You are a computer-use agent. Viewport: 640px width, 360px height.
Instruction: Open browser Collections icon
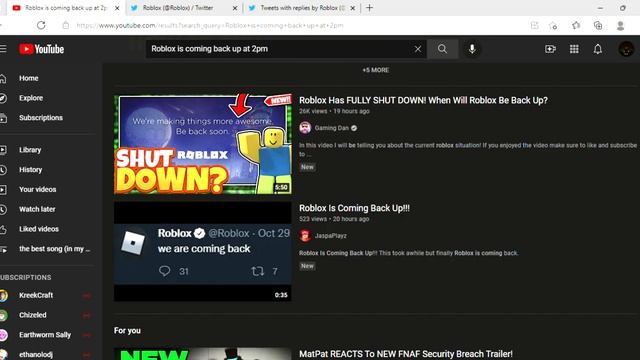click(x=598, y=25)
